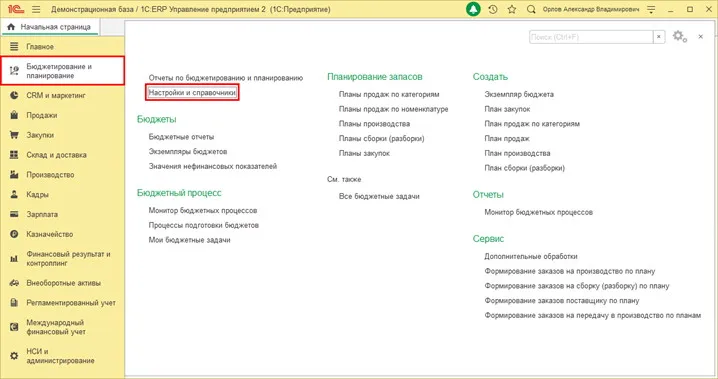The image size is (718, 379).
Task: Open Международный финансовый учет section
Action: [62, 327]
